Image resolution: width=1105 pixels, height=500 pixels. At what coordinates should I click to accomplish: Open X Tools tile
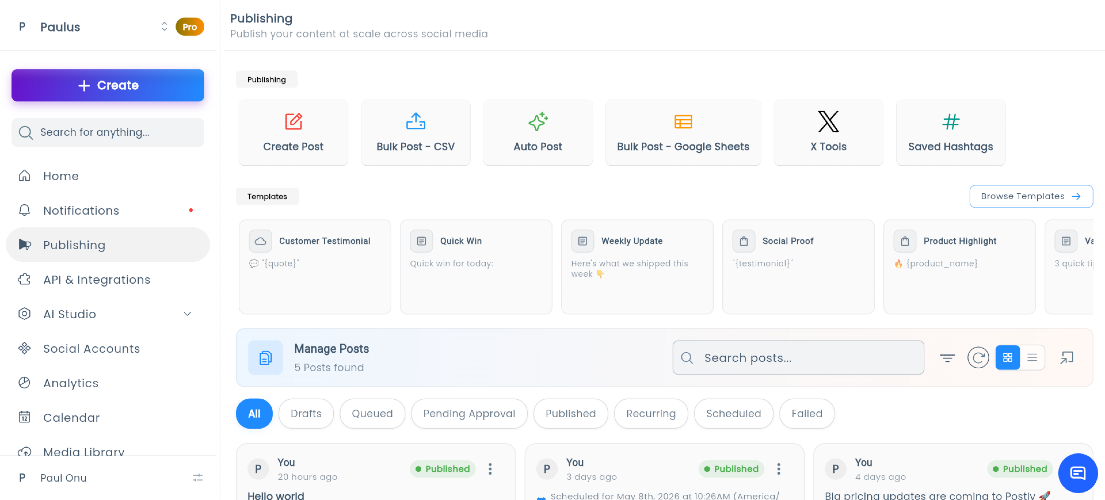click(829, 132)
